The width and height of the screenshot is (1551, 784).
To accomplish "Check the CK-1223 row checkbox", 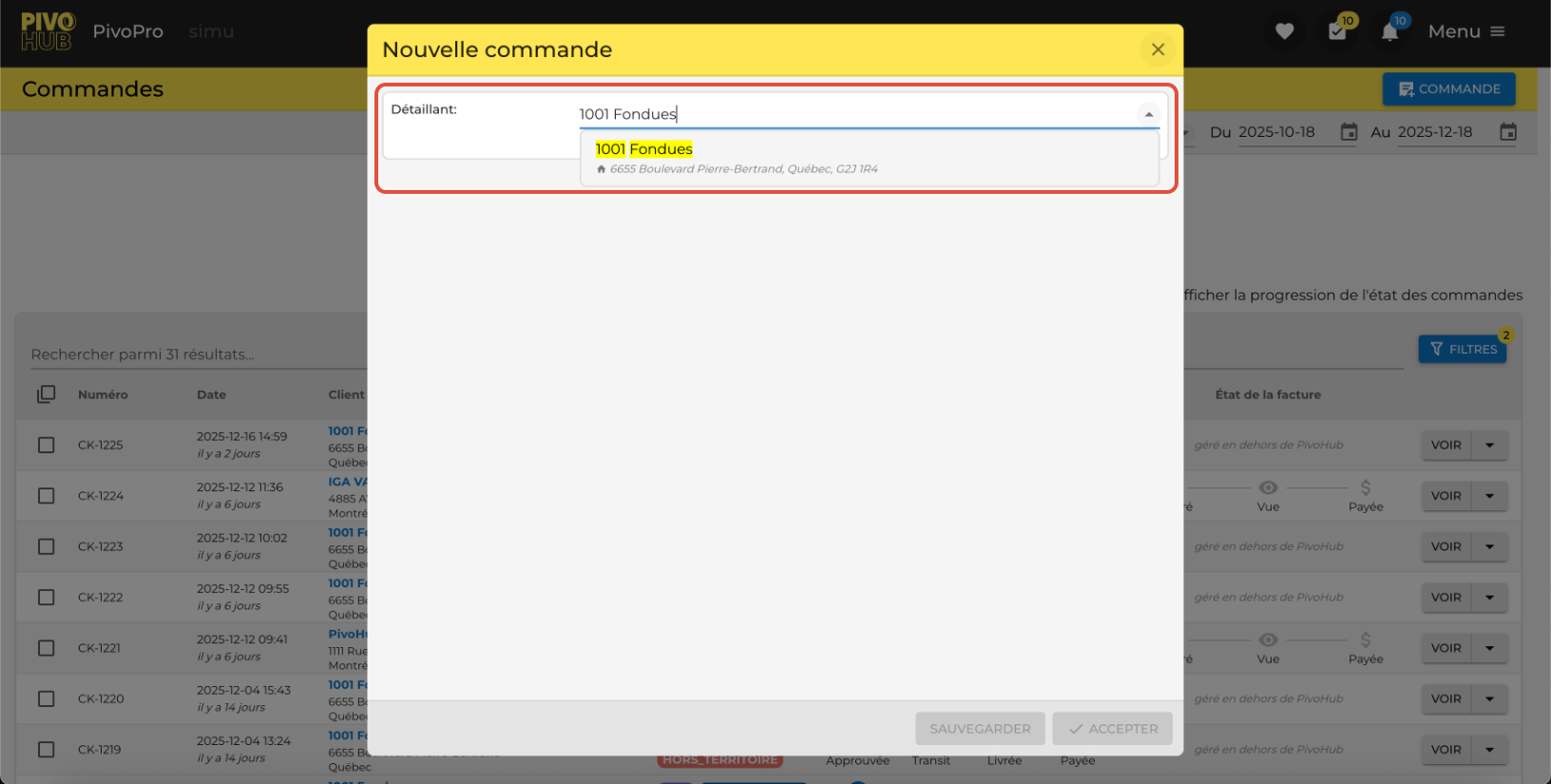I will (46, 546).
